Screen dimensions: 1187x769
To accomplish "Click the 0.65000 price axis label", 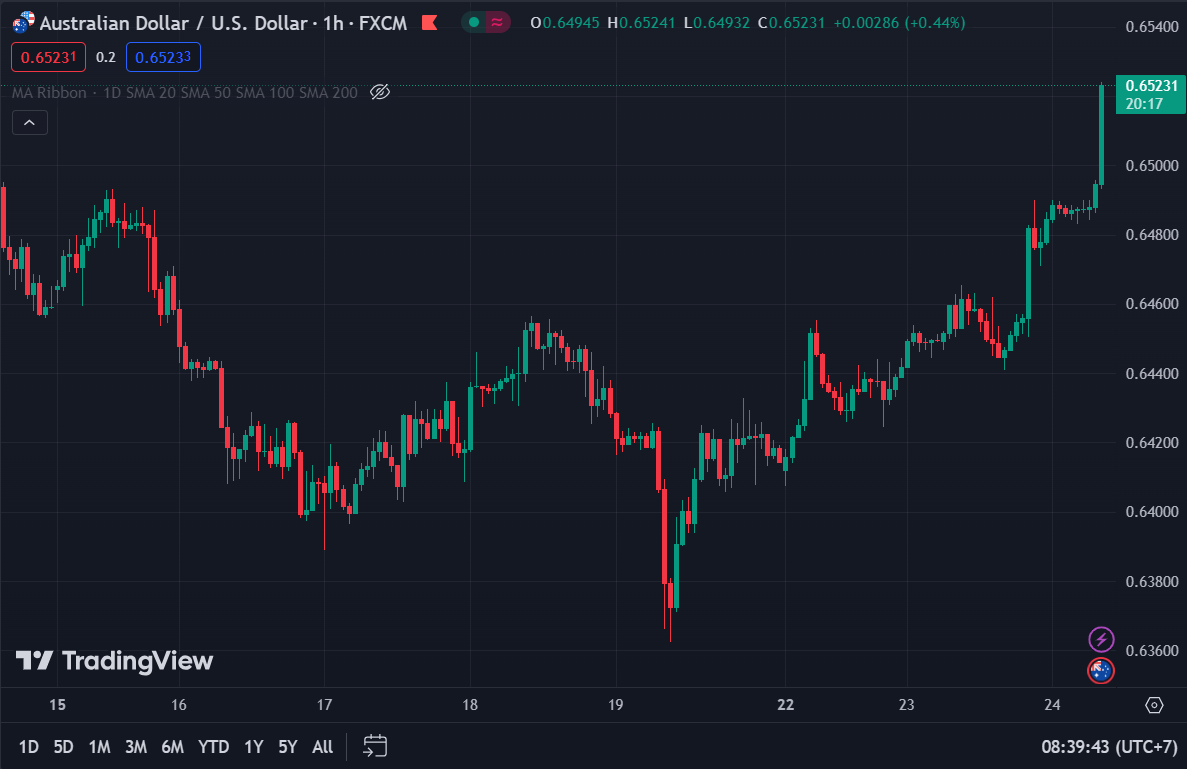I will coord(1151,166).
